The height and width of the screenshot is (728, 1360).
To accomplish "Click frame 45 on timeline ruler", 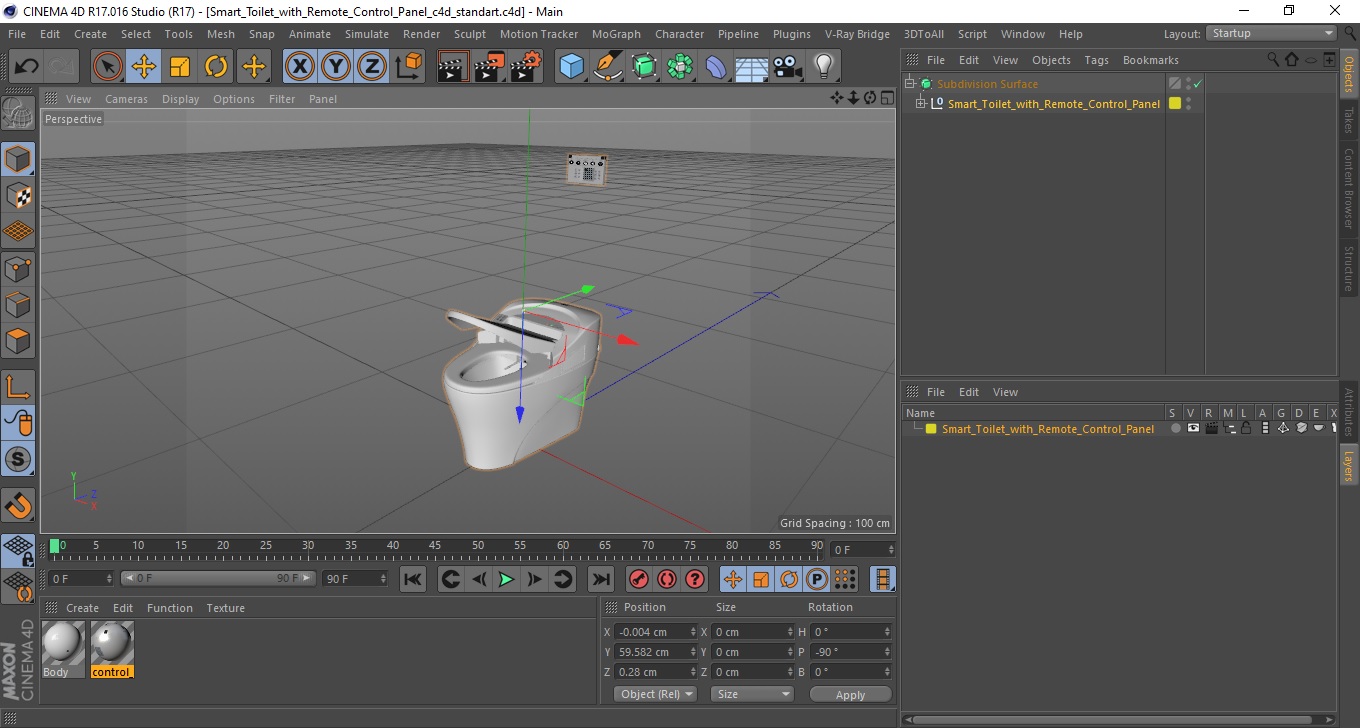I will click(435, 546).
